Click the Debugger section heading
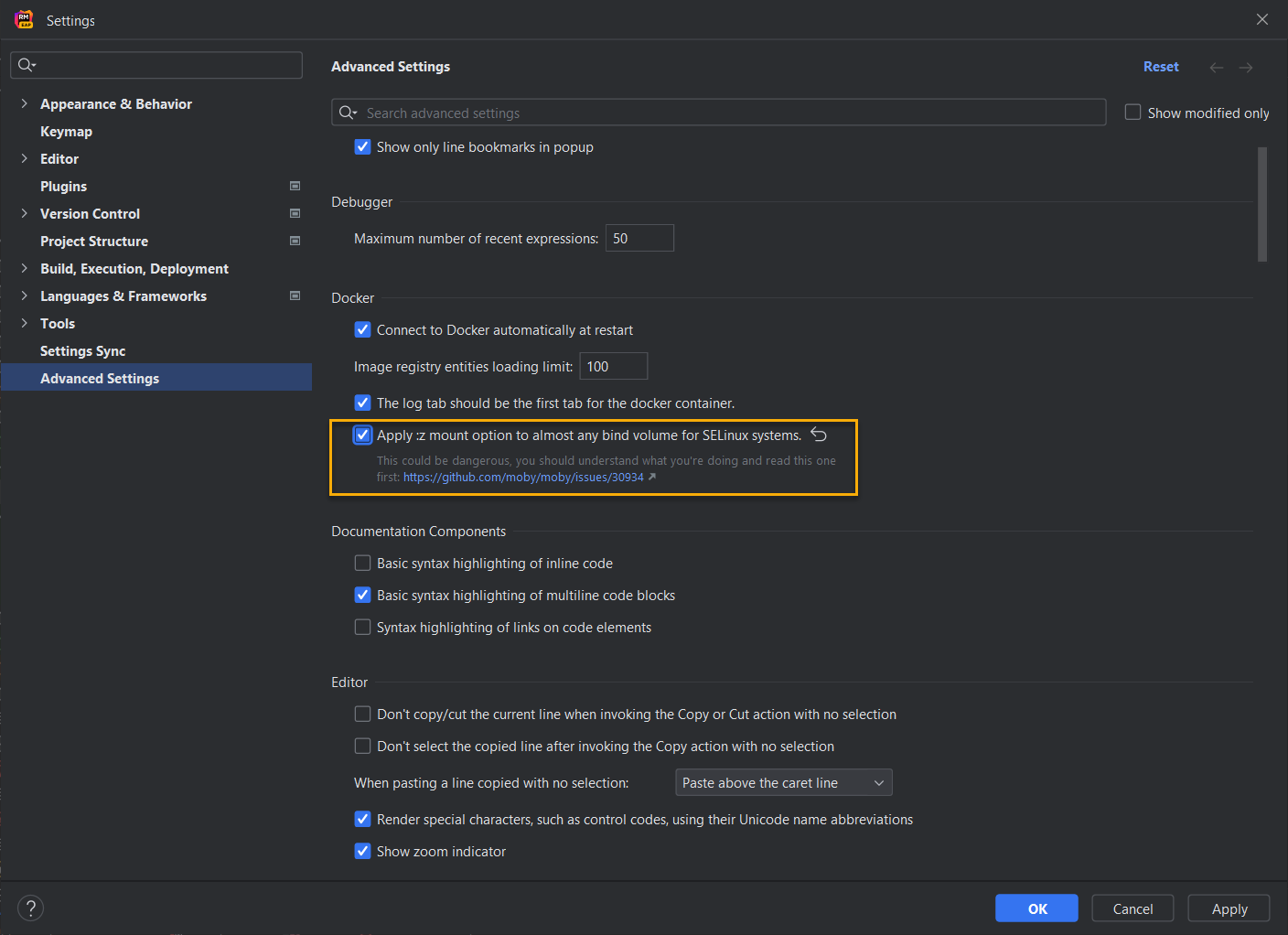 point(361,201)
